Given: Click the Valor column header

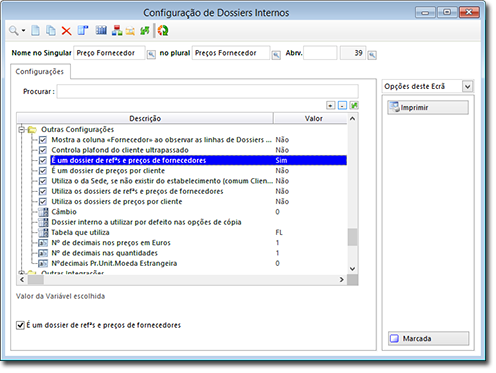Looking at the screenshot, I should pos(314,118).
